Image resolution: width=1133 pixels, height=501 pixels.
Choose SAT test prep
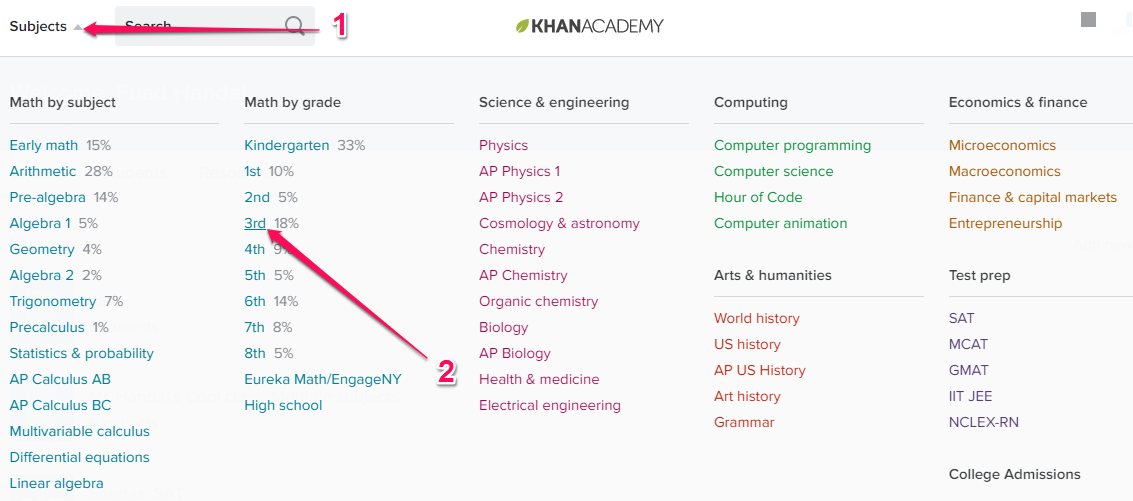pos(961,318)
